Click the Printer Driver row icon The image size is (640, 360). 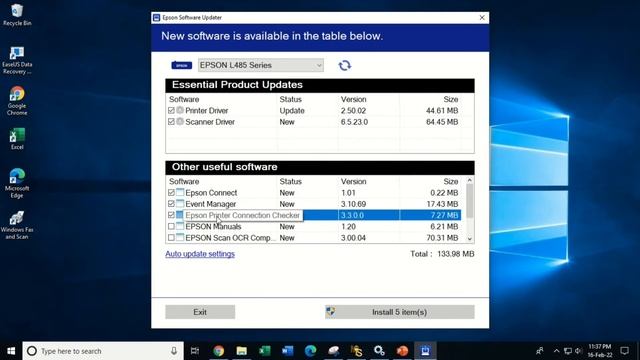point(180,110)
